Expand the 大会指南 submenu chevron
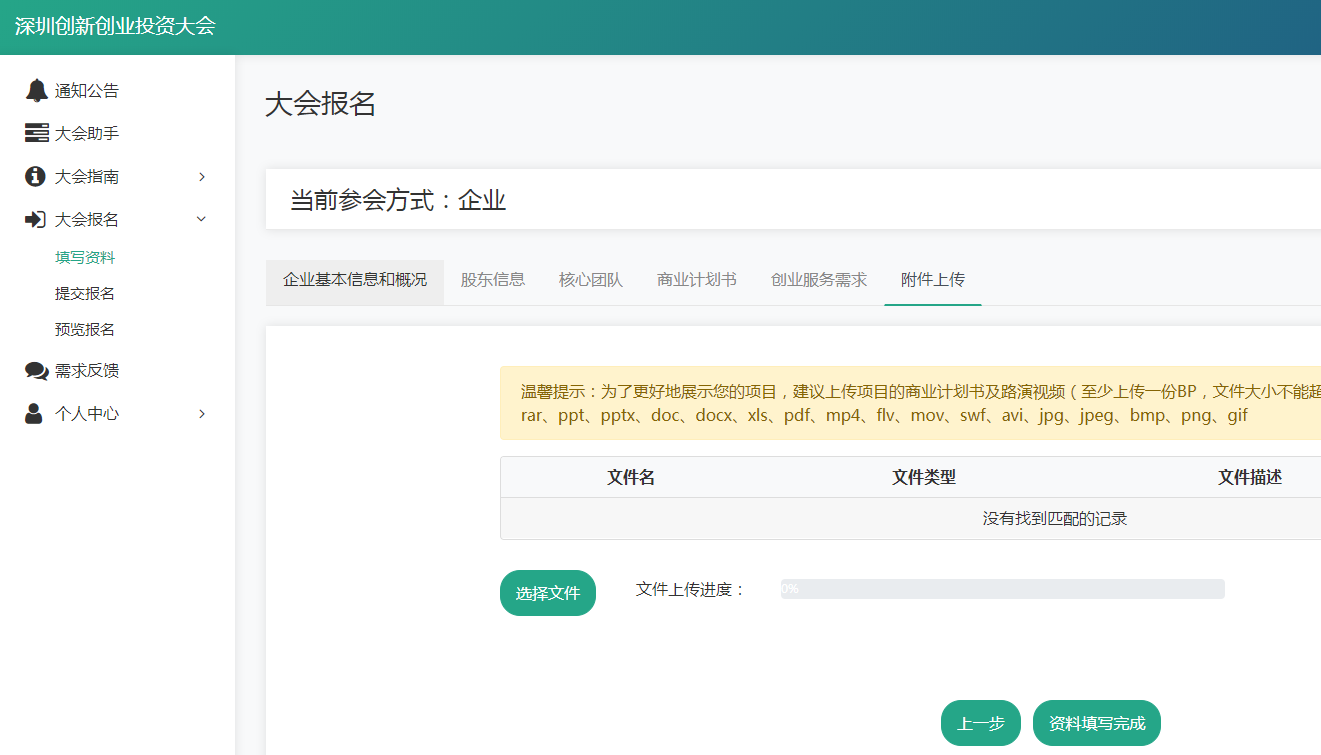 point(202,177)
